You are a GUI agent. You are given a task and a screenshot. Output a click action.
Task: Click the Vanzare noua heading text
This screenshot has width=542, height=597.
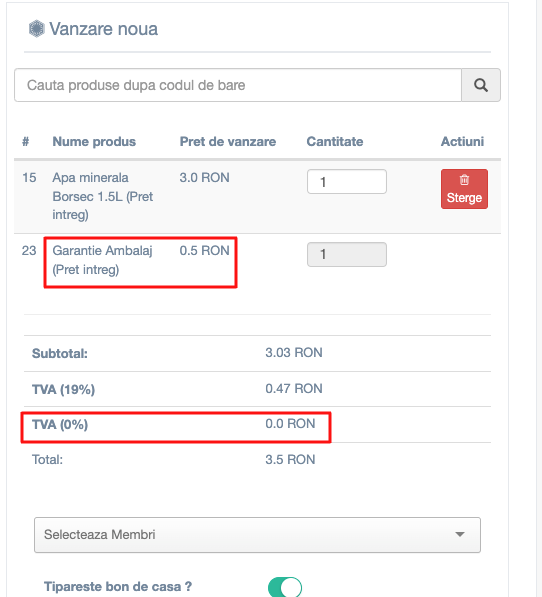pos(104,29)
